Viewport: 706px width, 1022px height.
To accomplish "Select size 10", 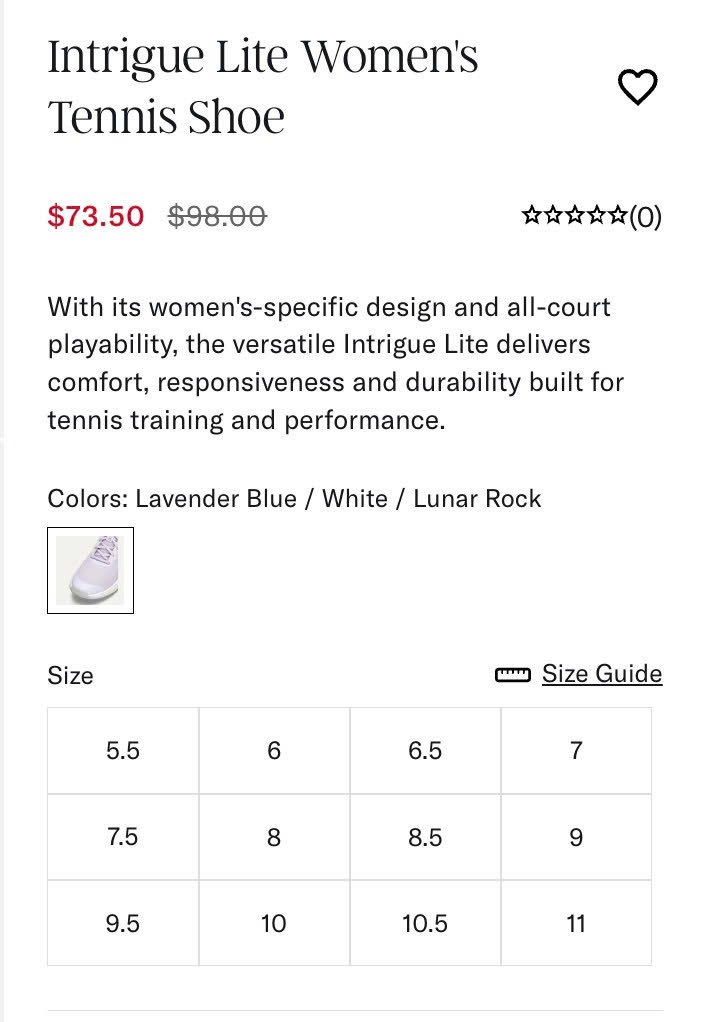I will pyautogui.click(x=274, y=923).
